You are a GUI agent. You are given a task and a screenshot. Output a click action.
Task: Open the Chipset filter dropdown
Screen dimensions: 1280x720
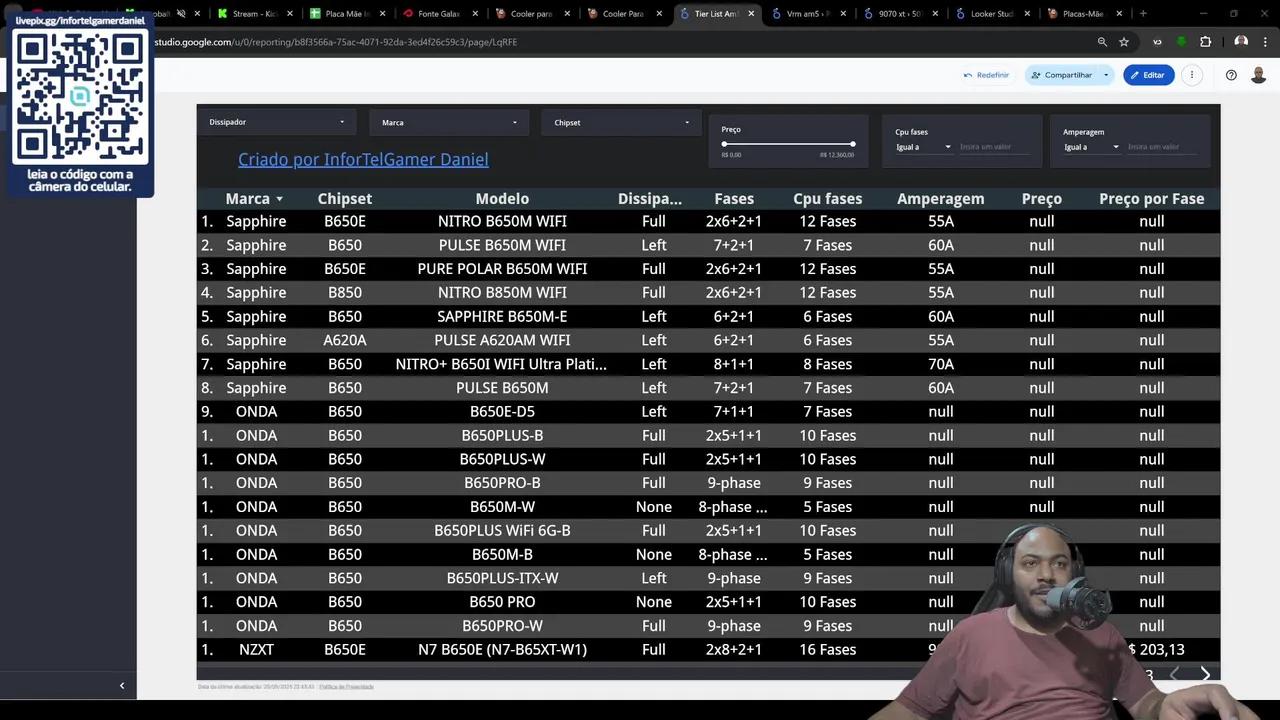621,122
